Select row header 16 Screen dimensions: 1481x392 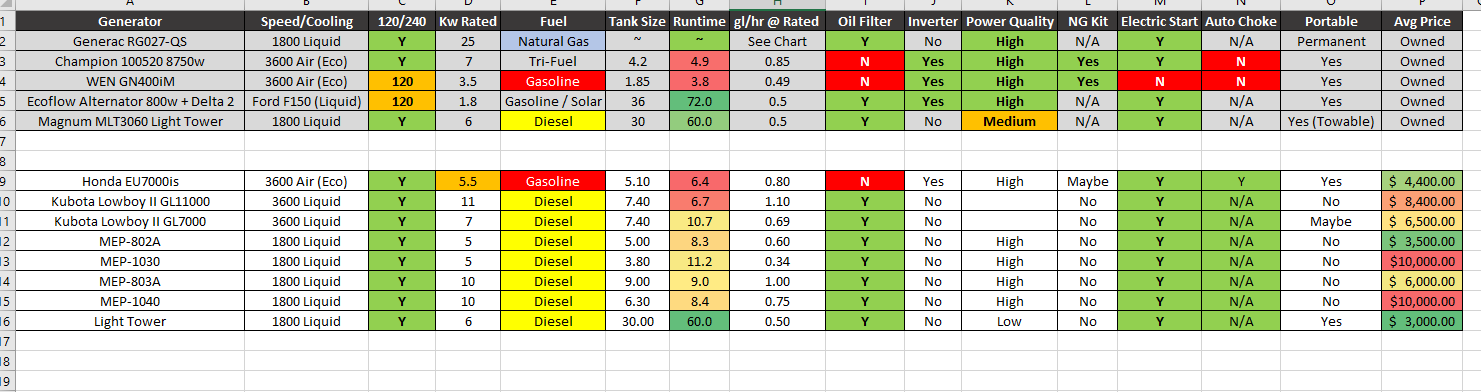click(7, 322)
